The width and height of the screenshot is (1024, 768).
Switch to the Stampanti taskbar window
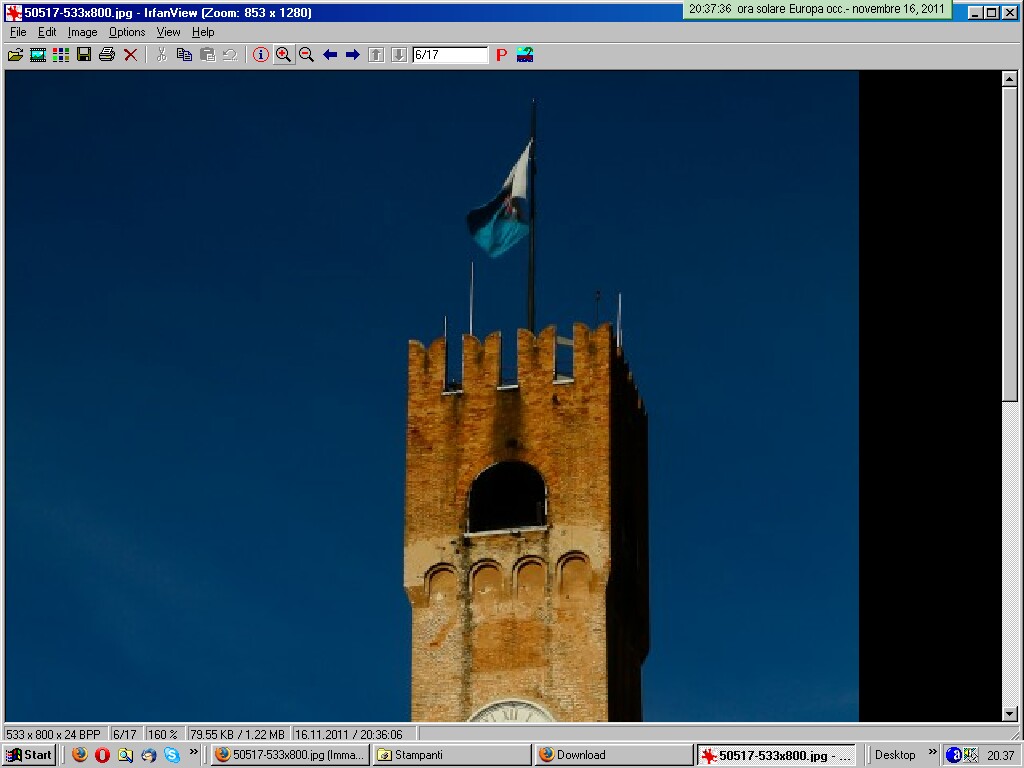click(452, 755)
